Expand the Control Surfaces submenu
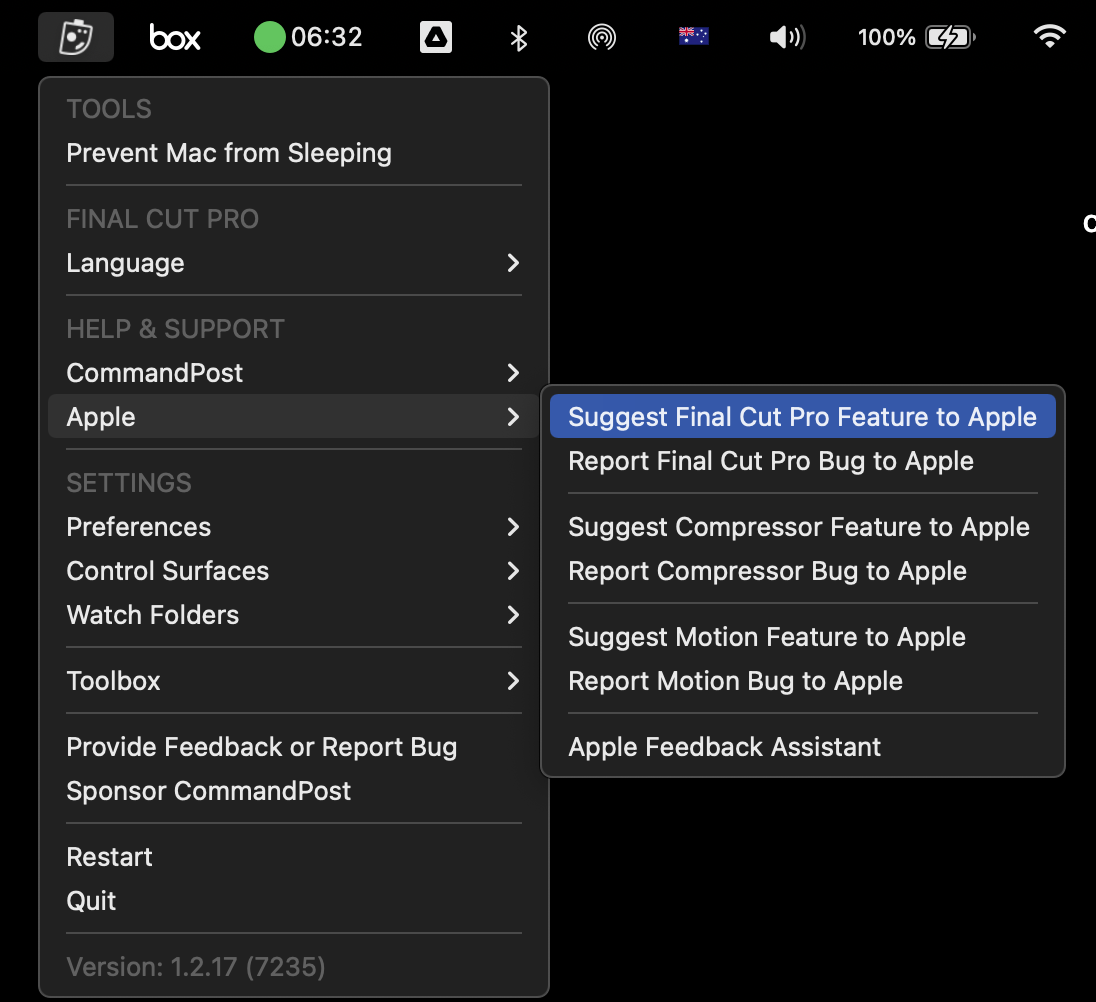The height and width of the screenshot is (1002, 1096). click(x=294, y=571)
